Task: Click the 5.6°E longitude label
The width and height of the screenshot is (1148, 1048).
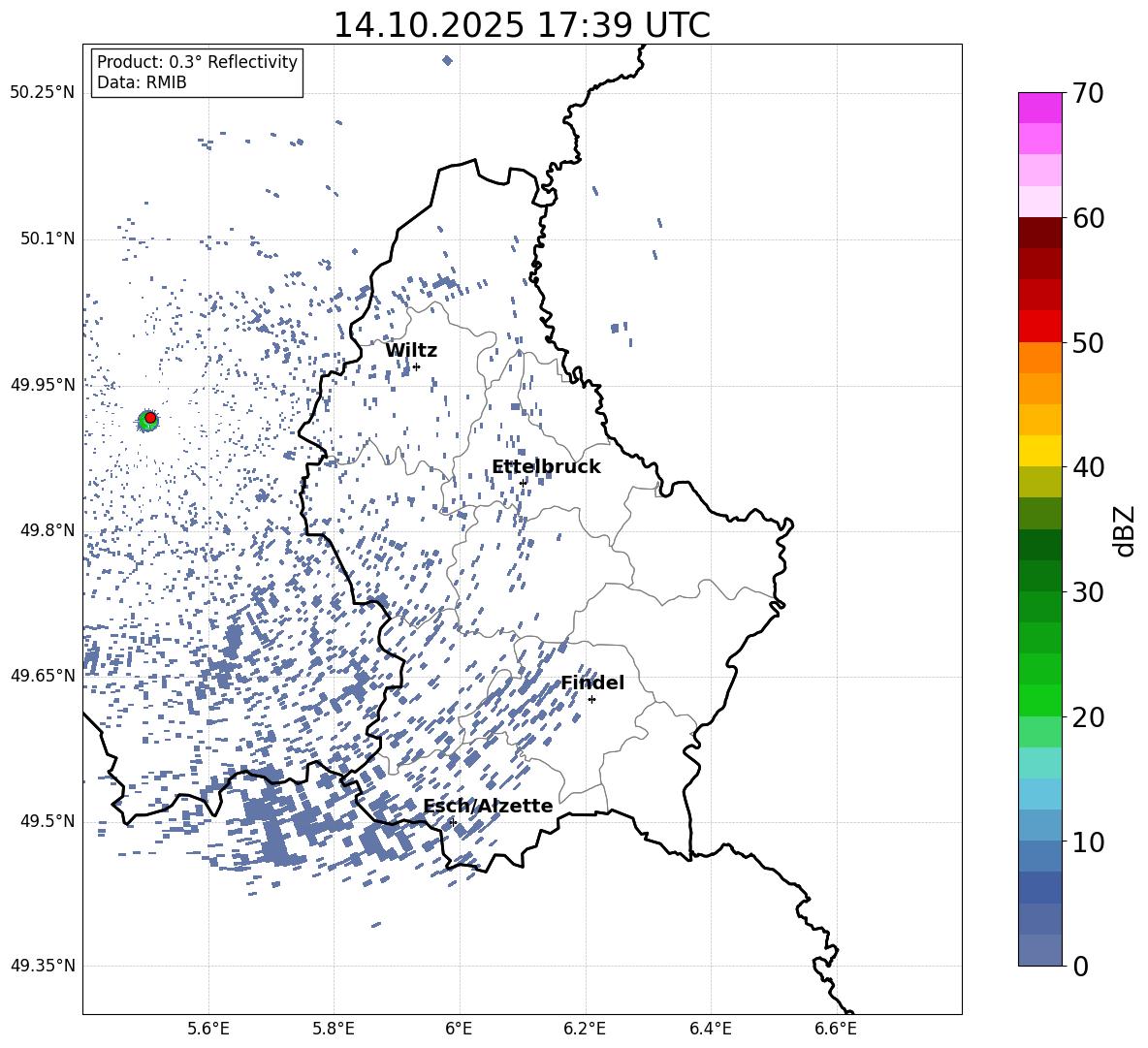Action: tap(208, 1029)
